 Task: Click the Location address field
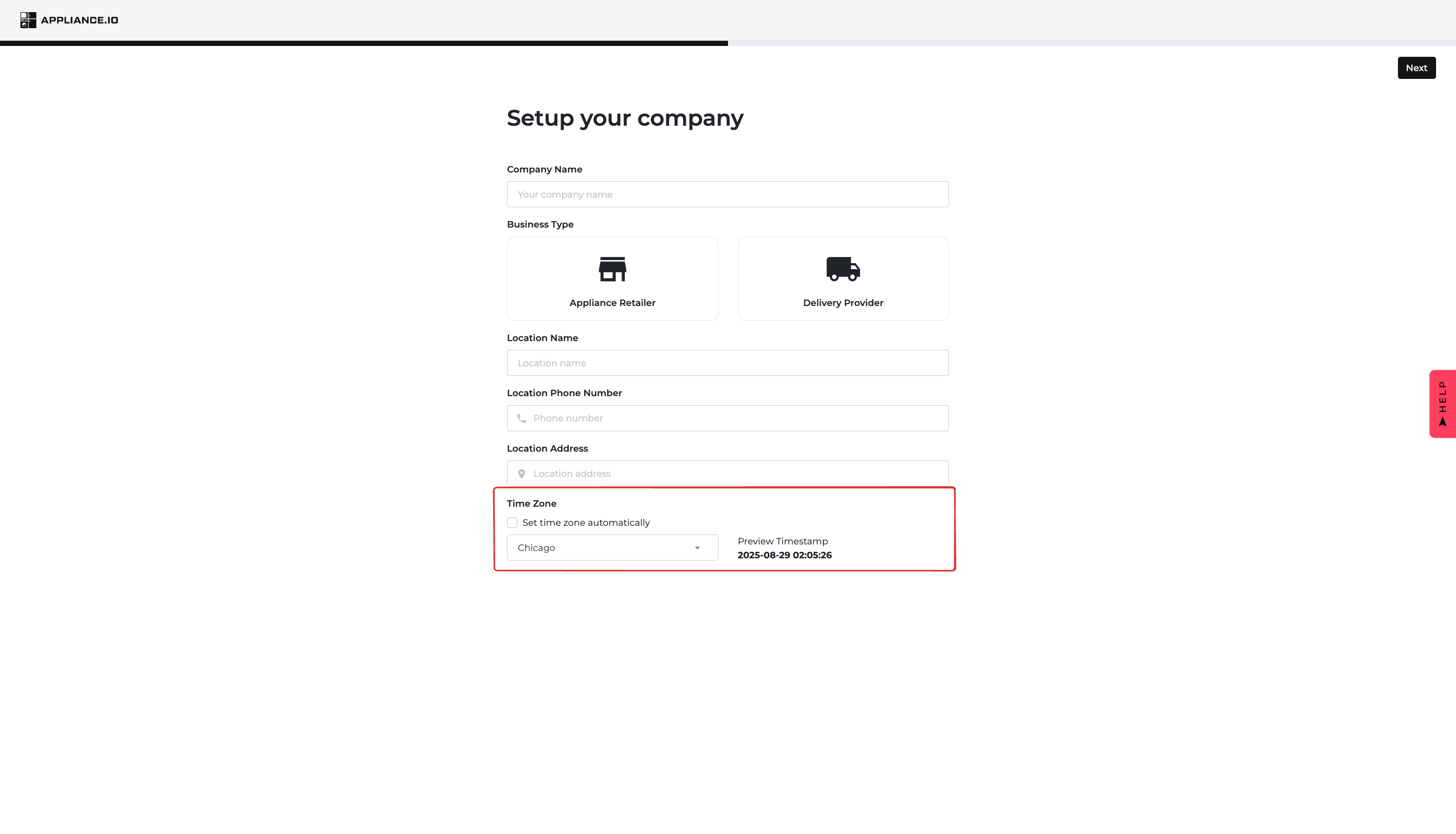[736, 474]
